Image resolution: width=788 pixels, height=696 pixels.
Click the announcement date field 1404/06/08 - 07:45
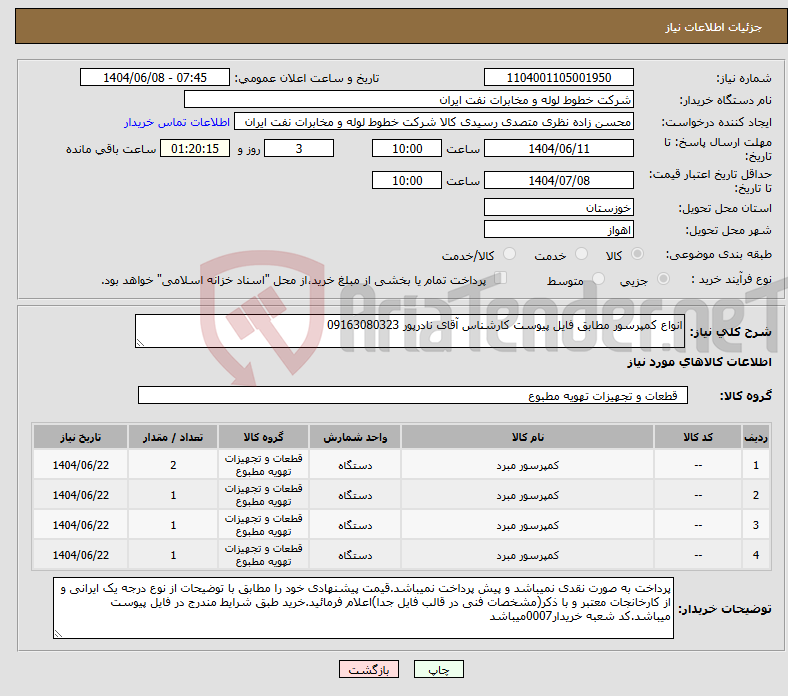pos(155,77)
